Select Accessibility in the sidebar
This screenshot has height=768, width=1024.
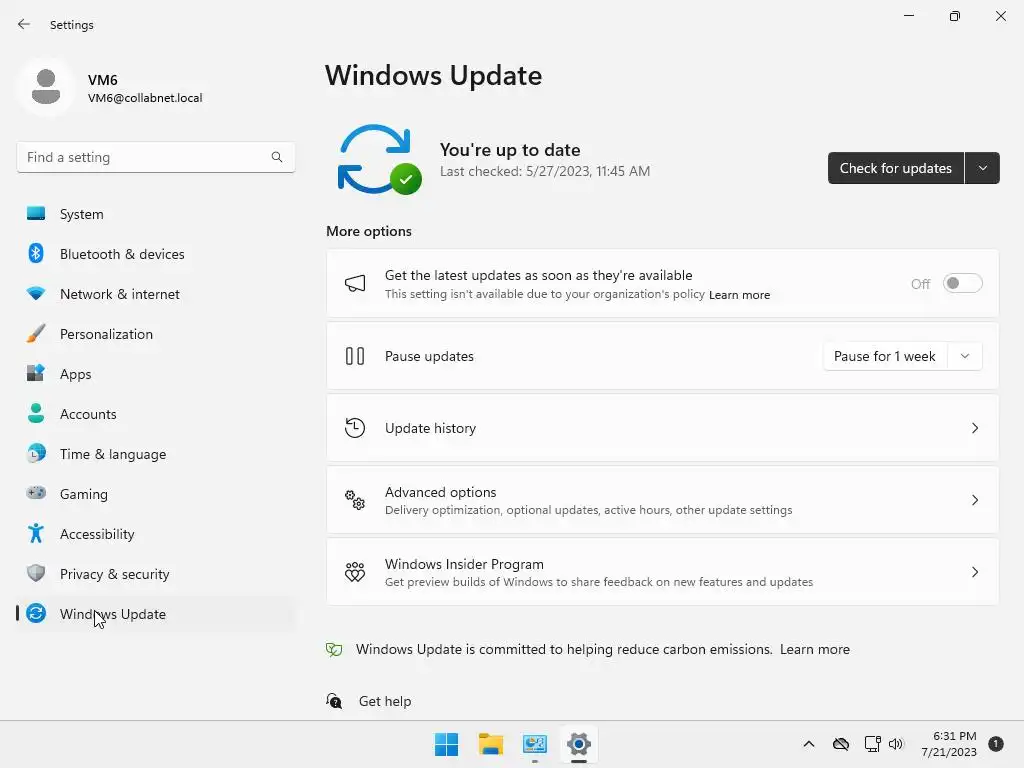click(155, 534)
